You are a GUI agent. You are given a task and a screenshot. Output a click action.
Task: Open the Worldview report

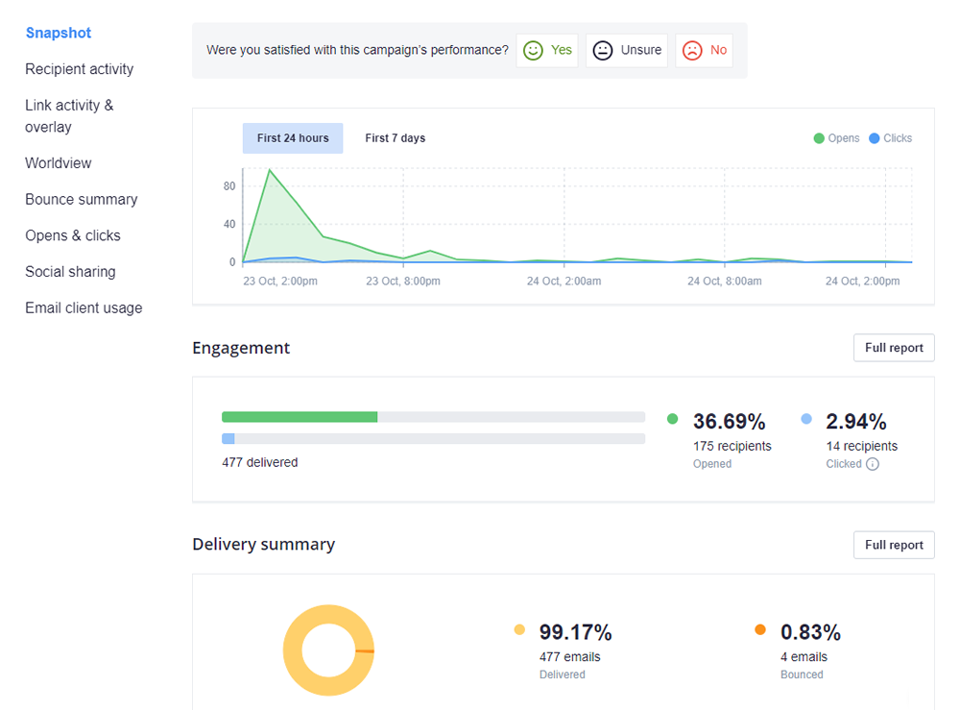(x=58, y=163)
